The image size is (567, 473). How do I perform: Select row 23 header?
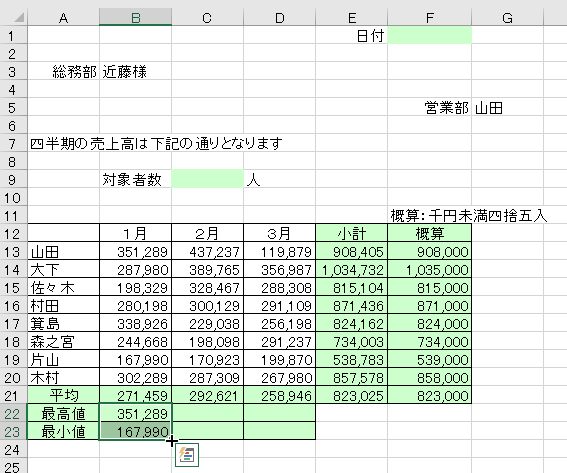[x=13, y=431]
